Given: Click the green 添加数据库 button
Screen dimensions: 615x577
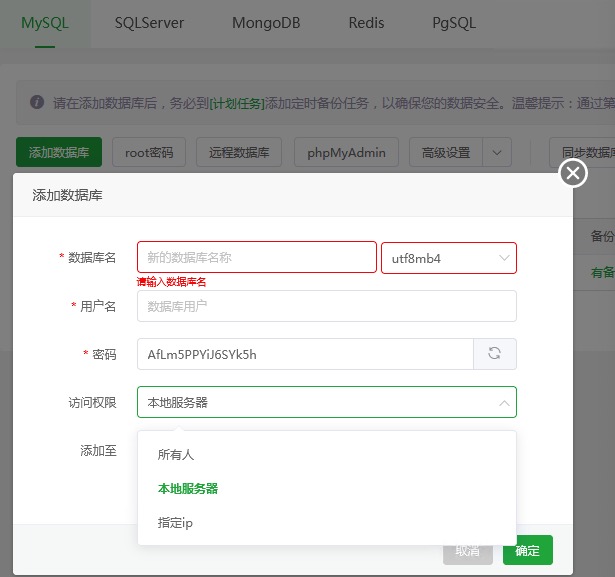Looking at the screenshot, I should pos(59,152).
